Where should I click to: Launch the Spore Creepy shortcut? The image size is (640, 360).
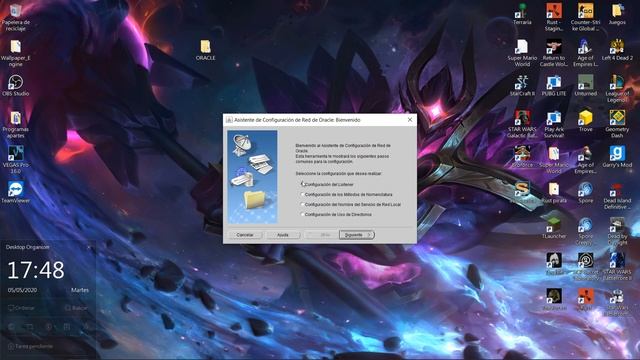(586, 231)
